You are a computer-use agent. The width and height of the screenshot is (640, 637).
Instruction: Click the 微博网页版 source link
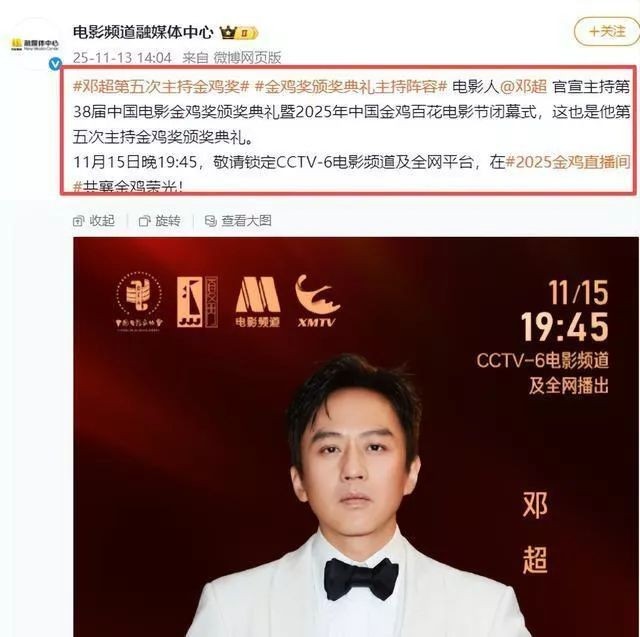coord(247,58)
